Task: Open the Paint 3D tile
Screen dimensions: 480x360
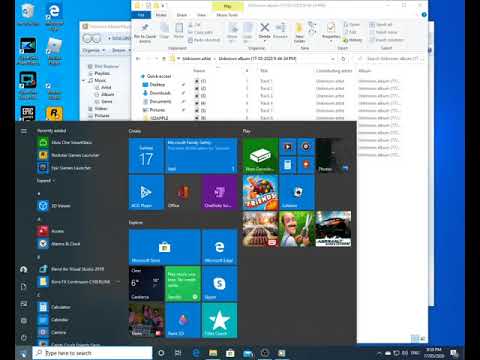Action: [183, 321]
